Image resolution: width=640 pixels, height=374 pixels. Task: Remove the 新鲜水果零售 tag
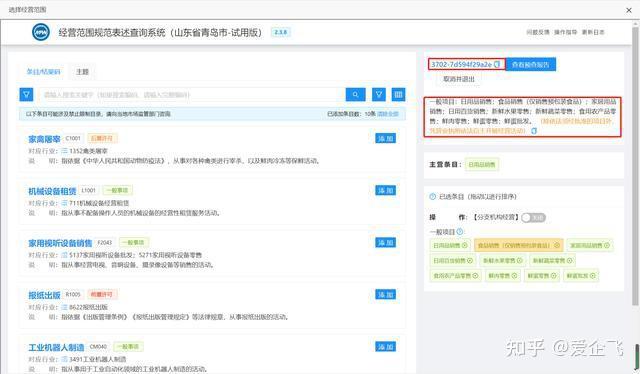tap(520, 260)
